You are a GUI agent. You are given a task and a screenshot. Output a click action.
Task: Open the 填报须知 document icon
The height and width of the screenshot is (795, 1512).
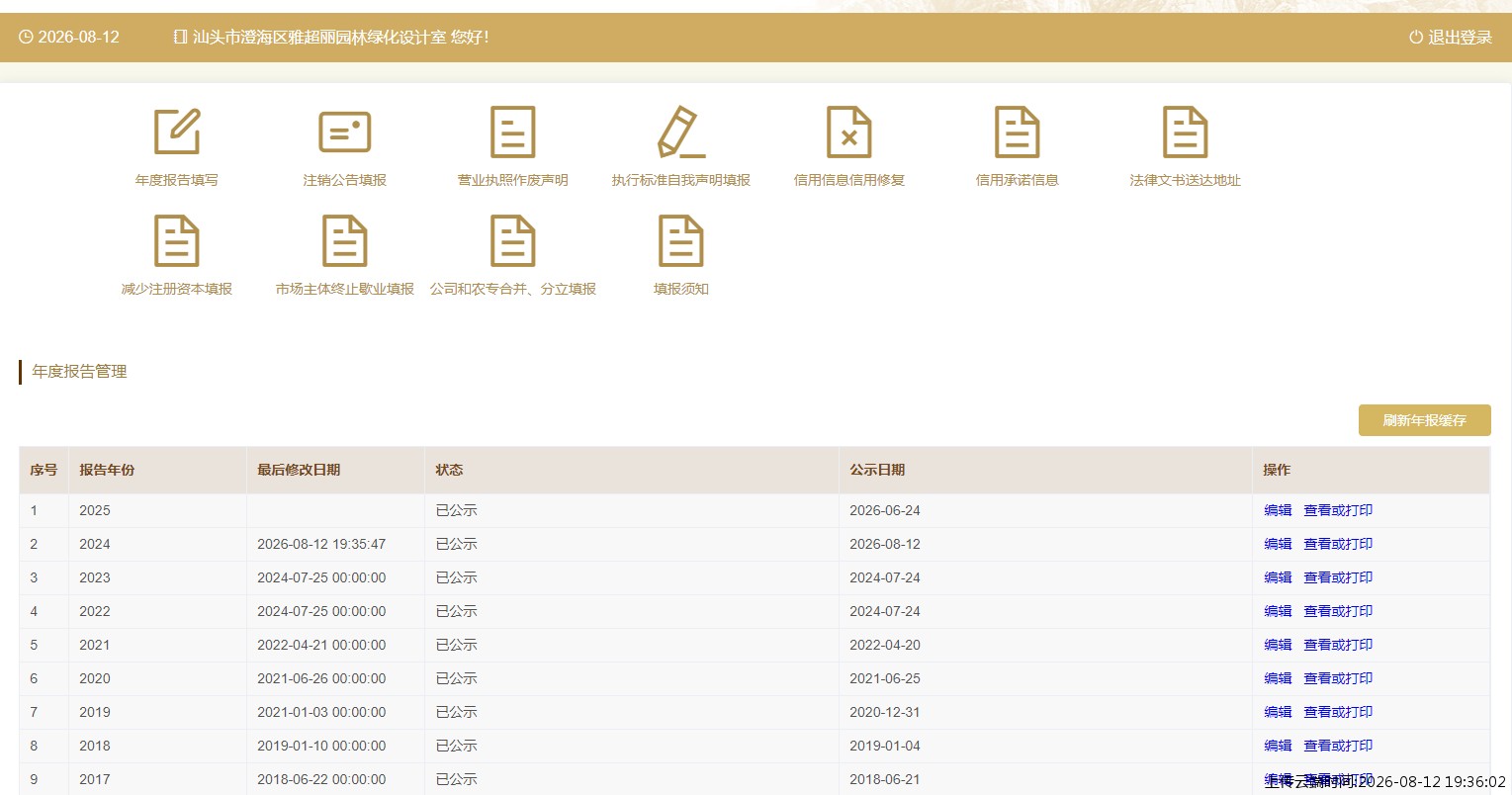pos(681,240)
